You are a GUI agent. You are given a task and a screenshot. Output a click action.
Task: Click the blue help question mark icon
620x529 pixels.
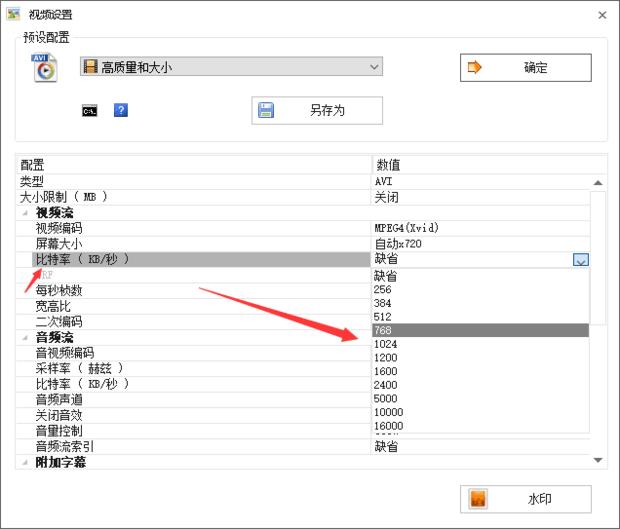point(121,110)
